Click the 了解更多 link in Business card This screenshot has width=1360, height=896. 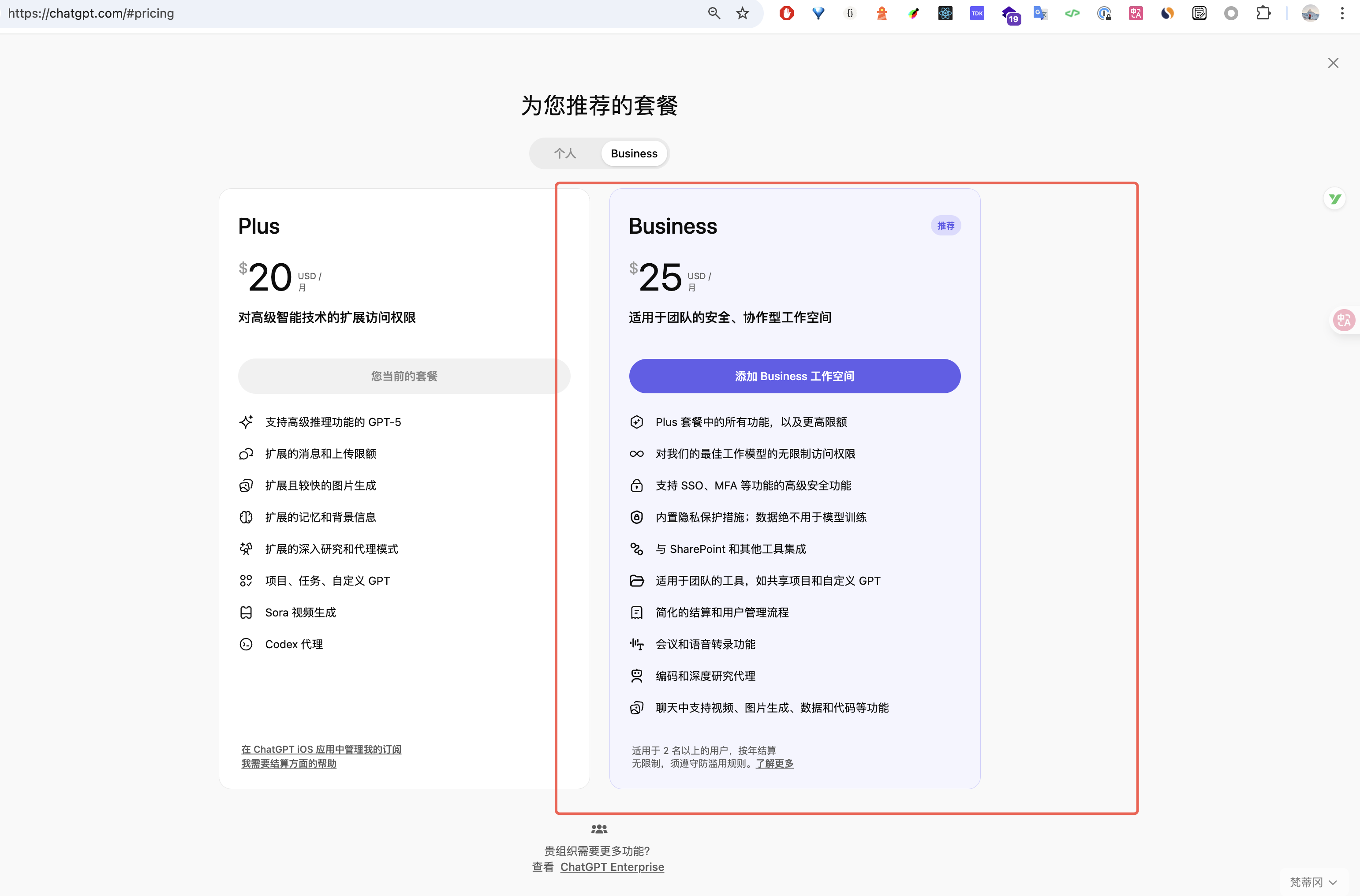click(774, 763)
